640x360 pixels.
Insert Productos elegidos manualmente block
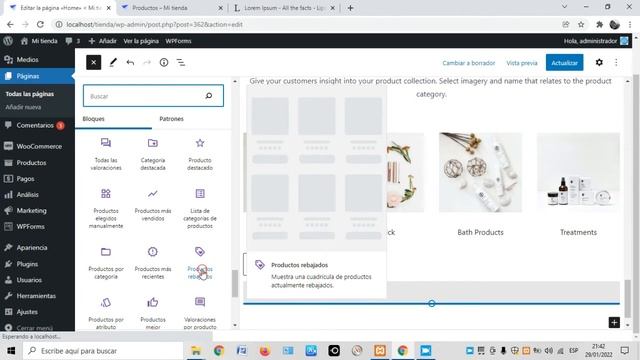(106, 208)
